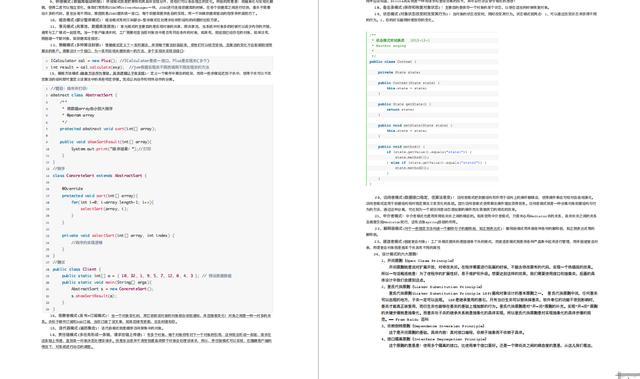Click 'public void showSortResult(int[] array){' line
Image resolution: width=640 pixels, height=379 pixels.
[x=106, y=142]
